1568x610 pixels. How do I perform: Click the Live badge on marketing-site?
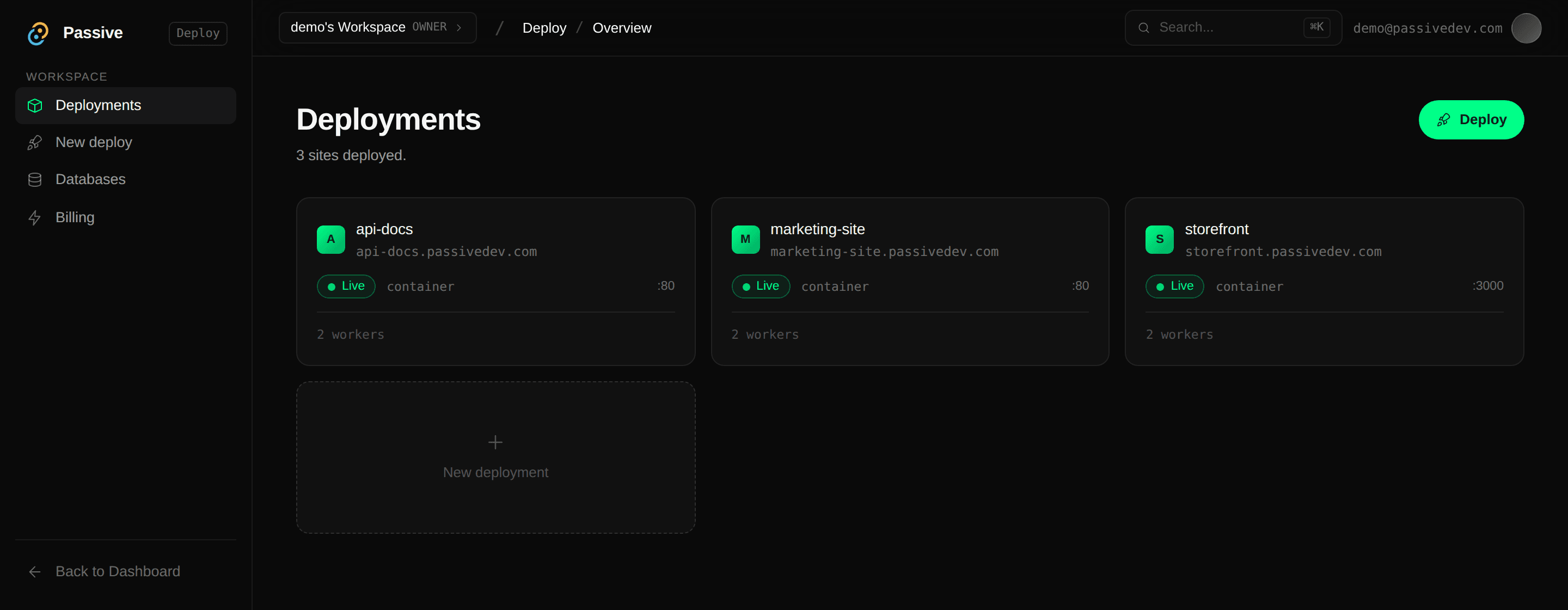[760, 286]
